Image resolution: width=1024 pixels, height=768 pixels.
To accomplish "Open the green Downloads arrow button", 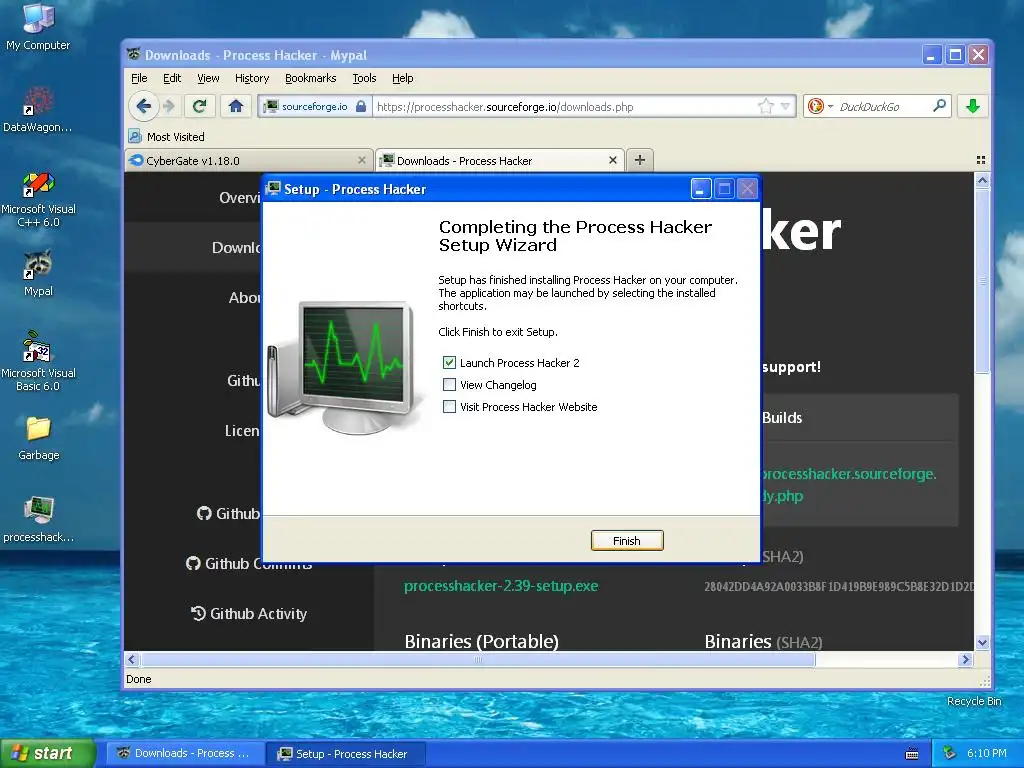I will 972,106.
